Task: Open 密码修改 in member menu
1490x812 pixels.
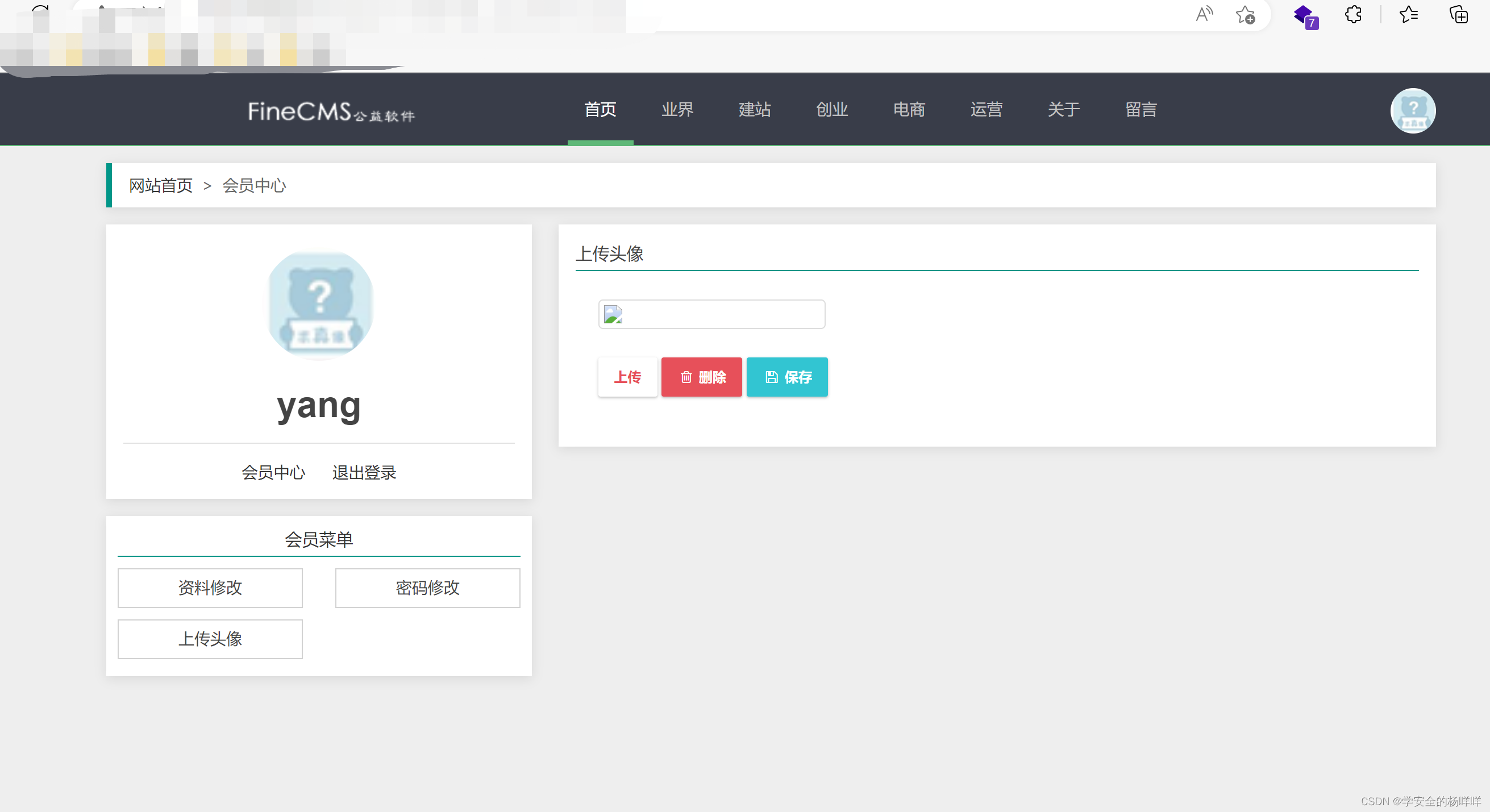Action: (427, 588)
